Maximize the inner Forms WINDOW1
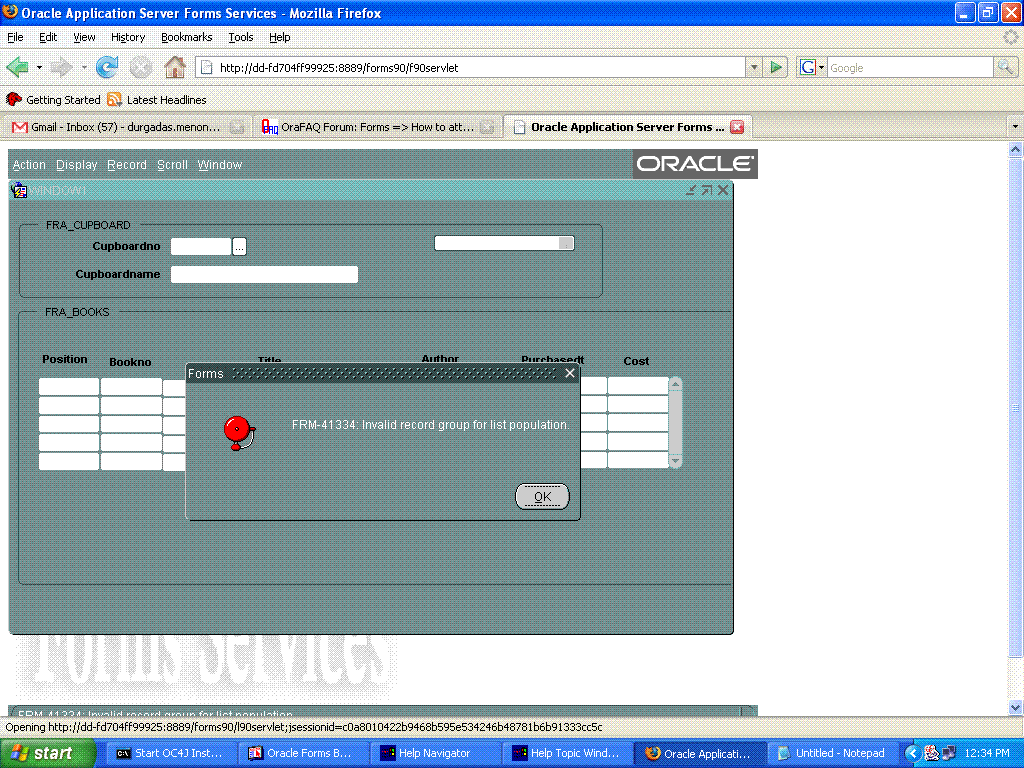1024x768 pixels. coord(707,190)
